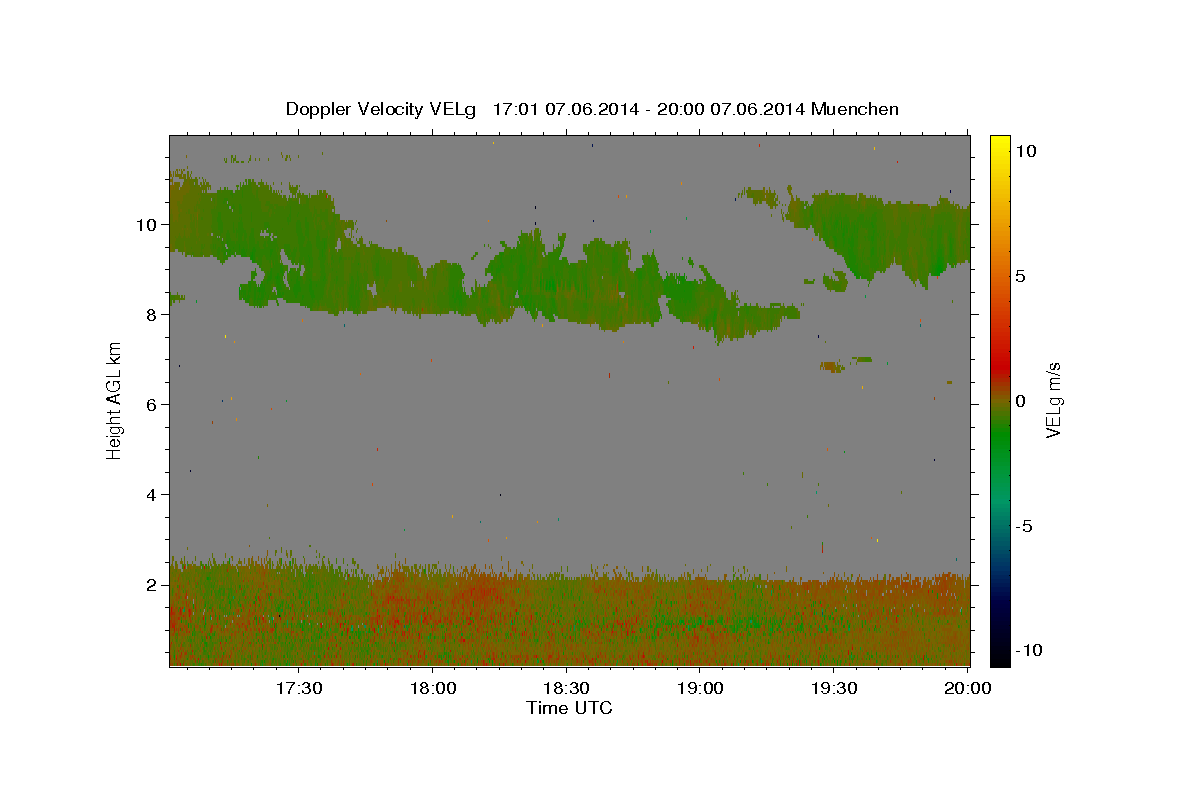Click the height tick label '4'
Viewport: 1200px width, 800px height.
tap(152, 495)
